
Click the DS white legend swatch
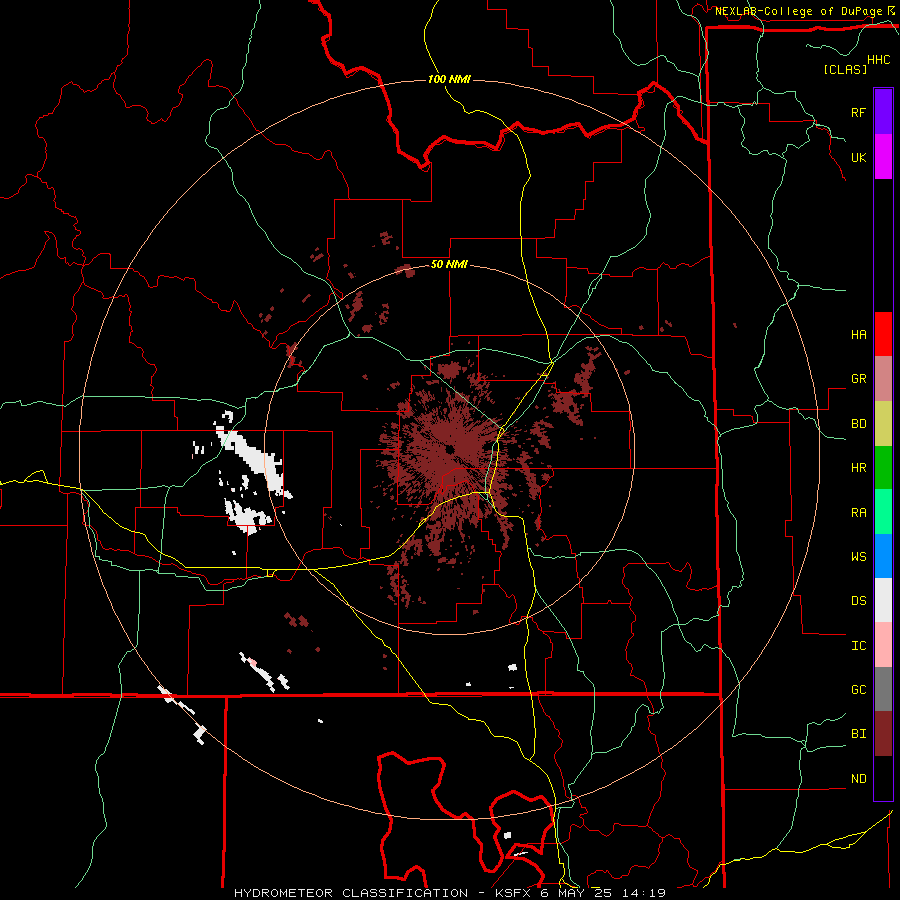[883, 600]
